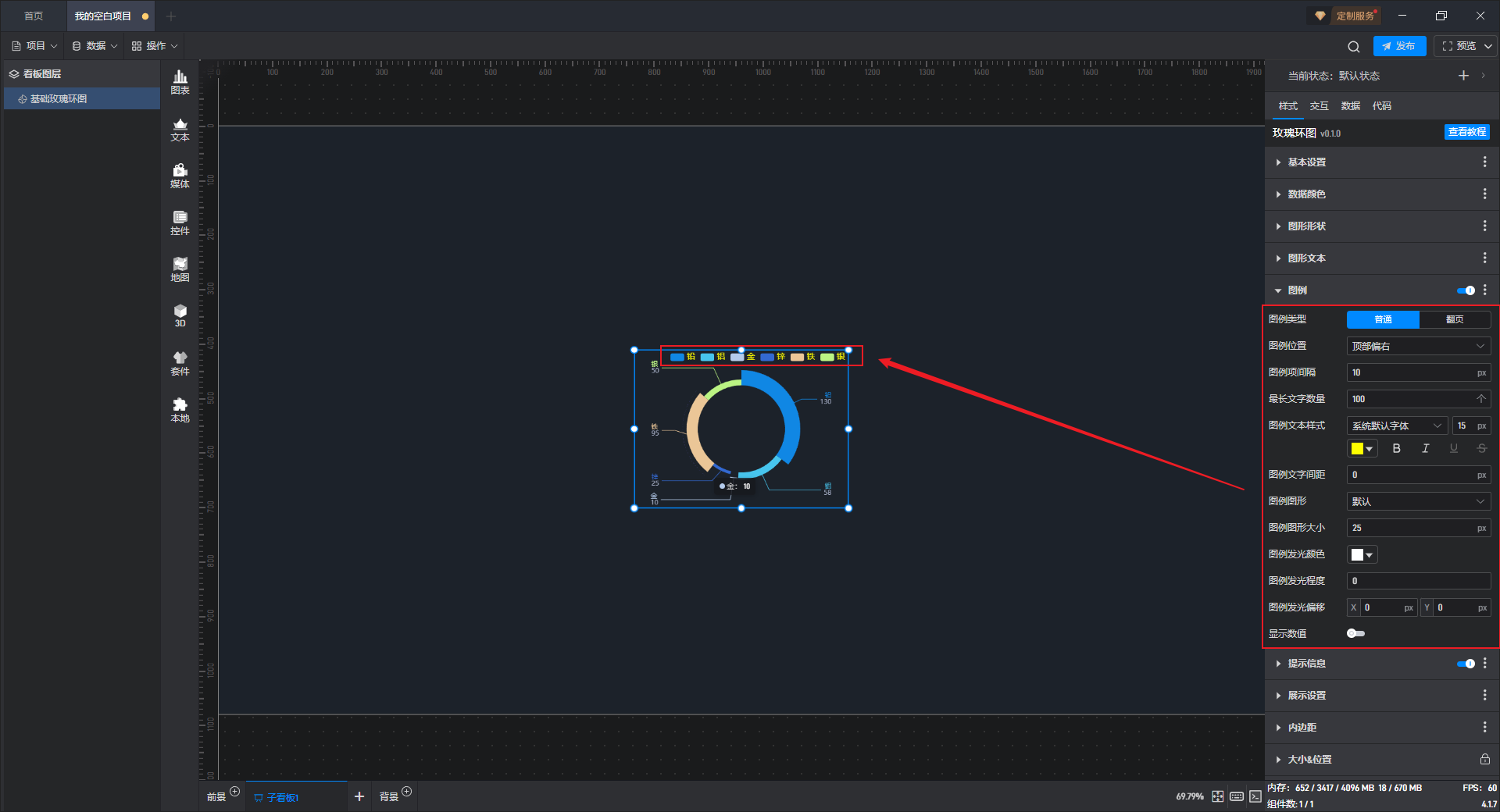
Task: Select 普通 legend type
Action: tap(1383, 319)
